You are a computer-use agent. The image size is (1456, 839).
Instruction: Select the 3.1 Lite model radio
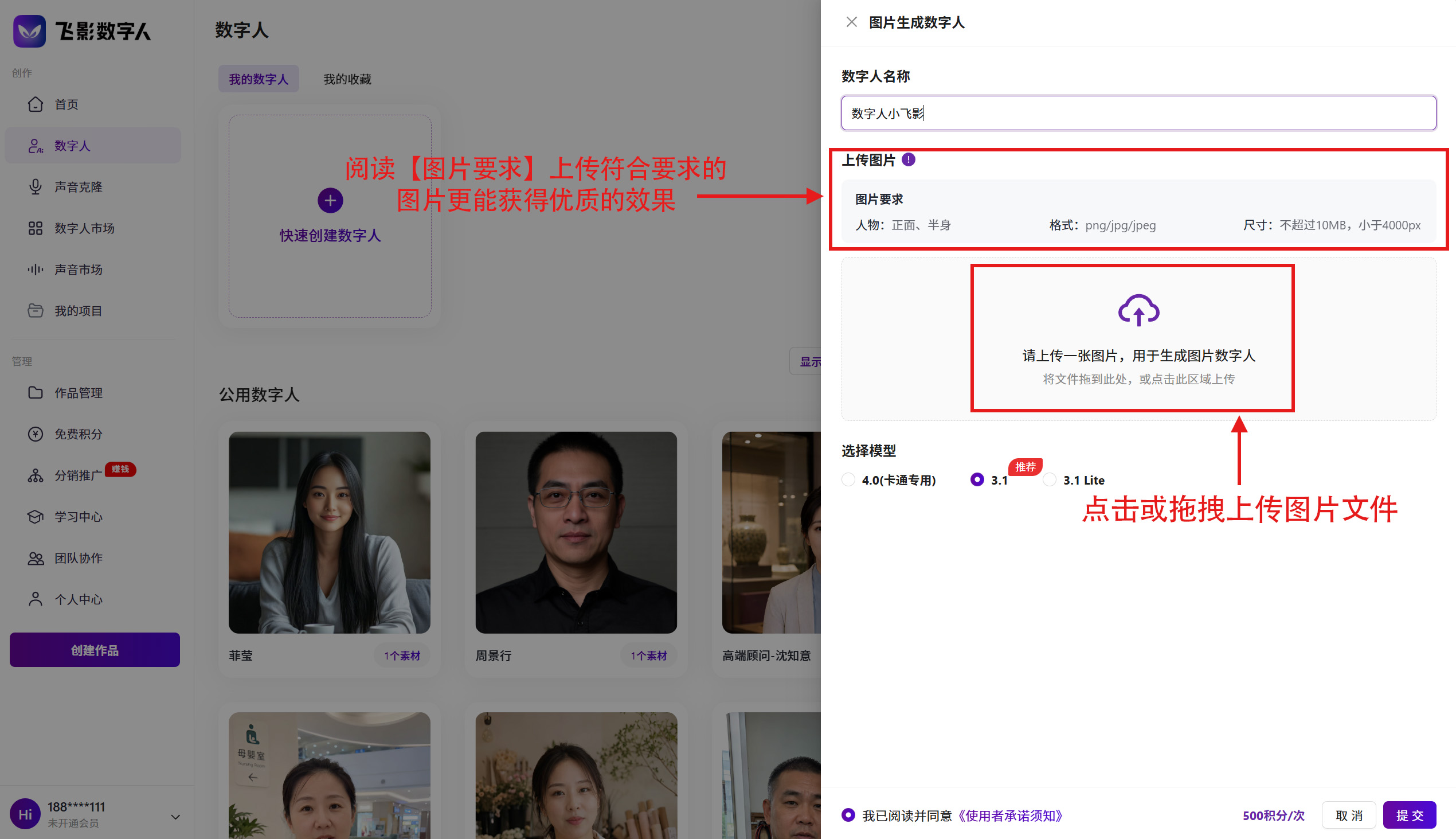pos(1050,479)
